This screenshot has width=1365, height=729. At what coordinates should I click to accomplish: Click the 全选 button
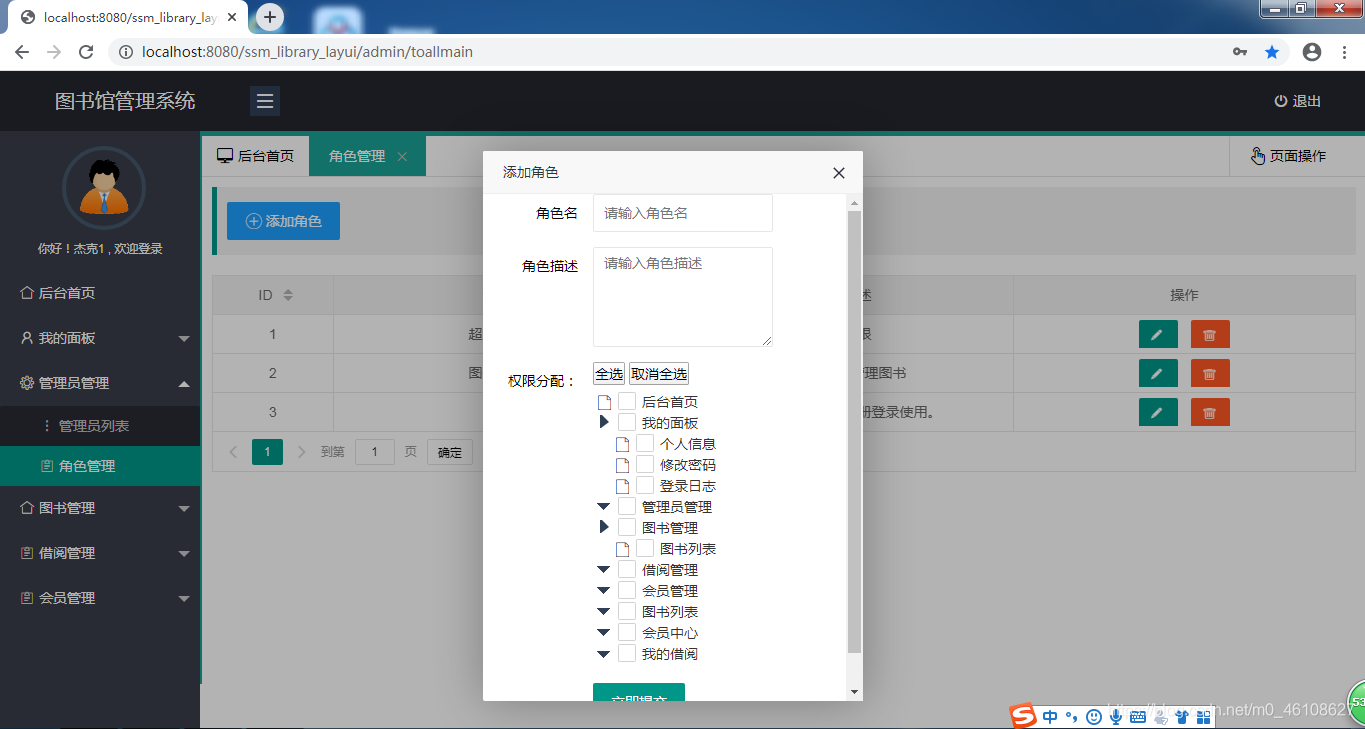pyautogui.click(x=609, y=374)
